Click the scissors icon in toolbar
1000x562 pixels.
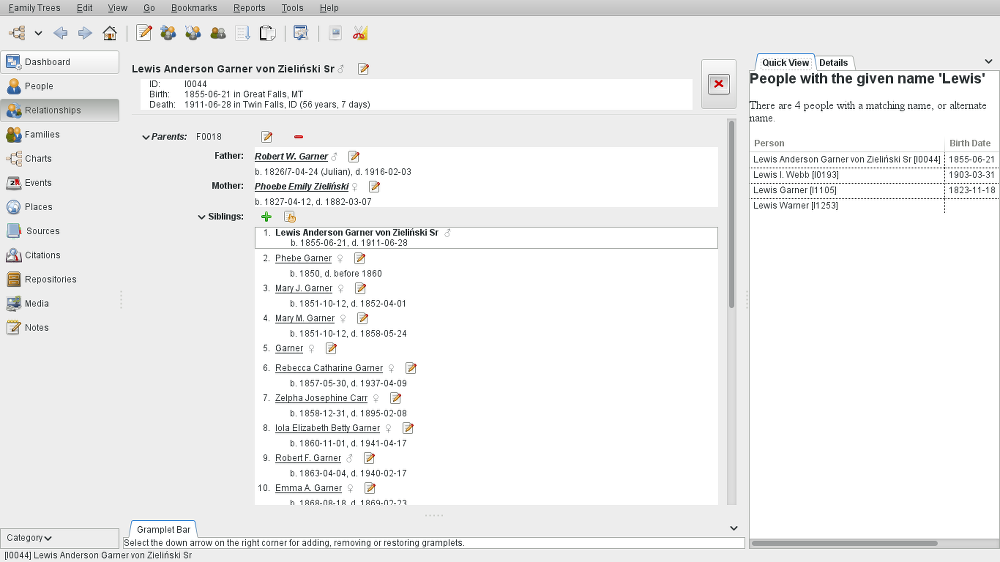[x=360, y=33]
